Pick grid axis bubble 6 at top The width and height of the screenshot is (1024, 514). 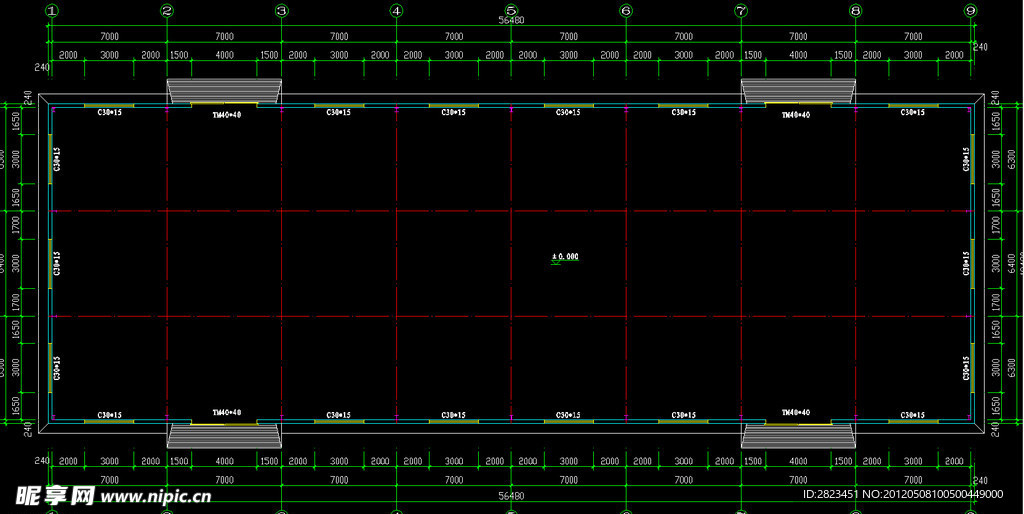point(626,11)
